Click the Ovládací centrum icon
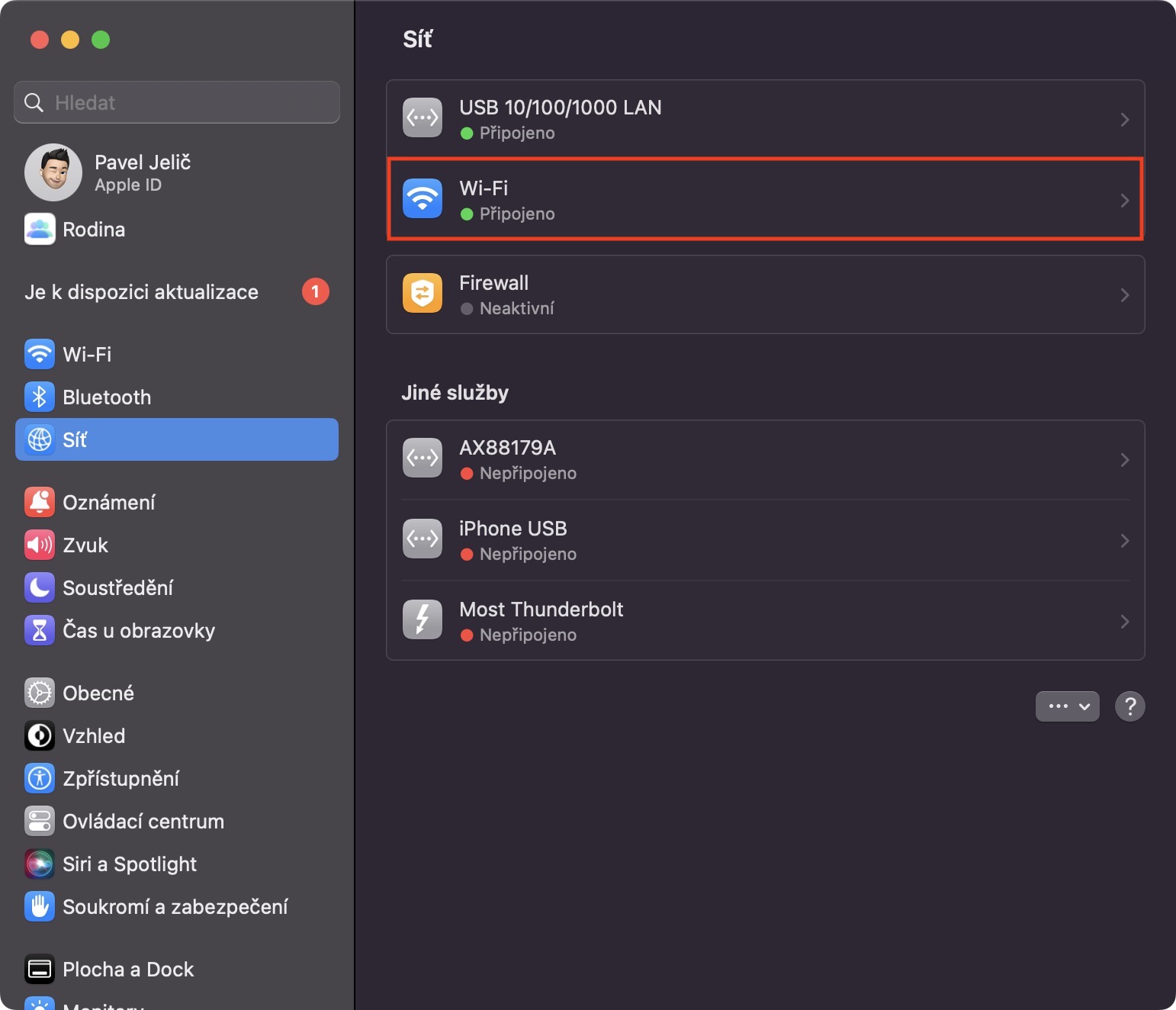The width and height of the screenshot is (1176, 1010). point(40,821)
